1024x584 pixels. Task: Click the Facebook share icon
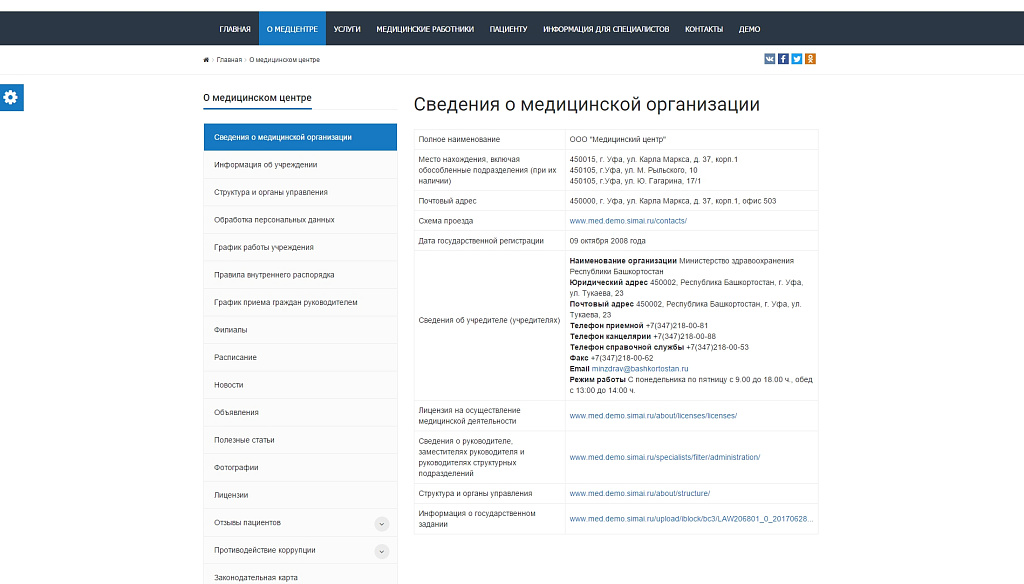click(x=782, y=59)
